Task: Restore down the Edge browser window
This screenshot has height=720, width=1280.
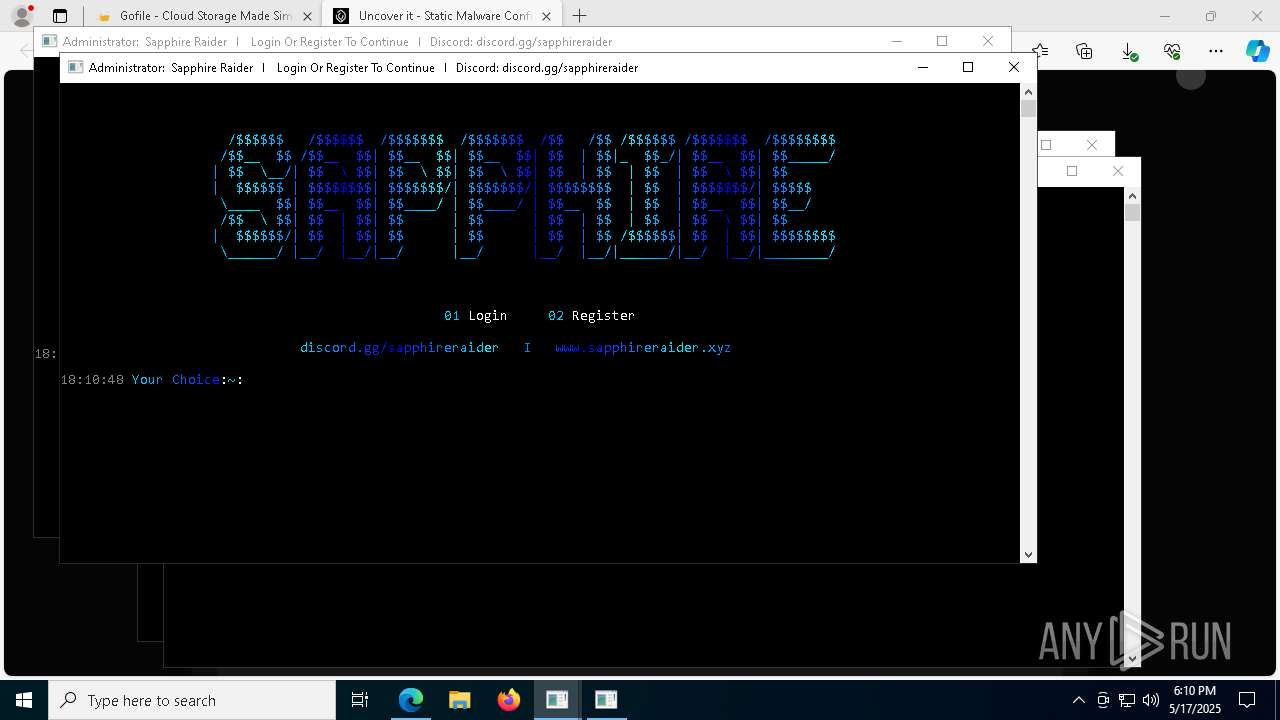Action: coord(1211,16)
